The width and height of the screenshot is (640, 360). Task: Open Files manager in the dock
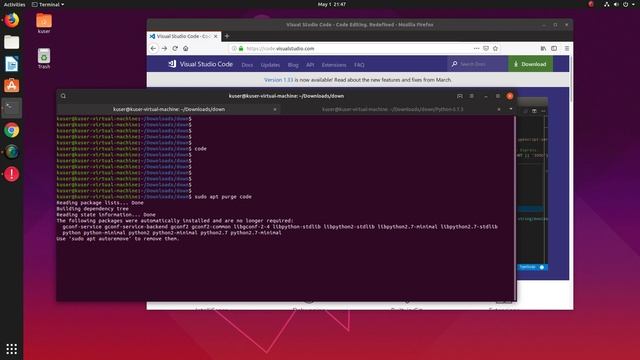(x=11, y=42)
